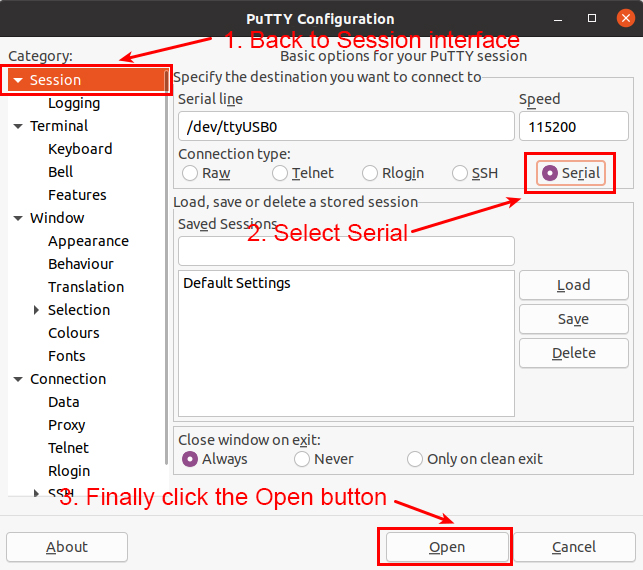This screenshot has height=570, width=643.
Task: Open the Colours category
Action: (x=74, y=333)
